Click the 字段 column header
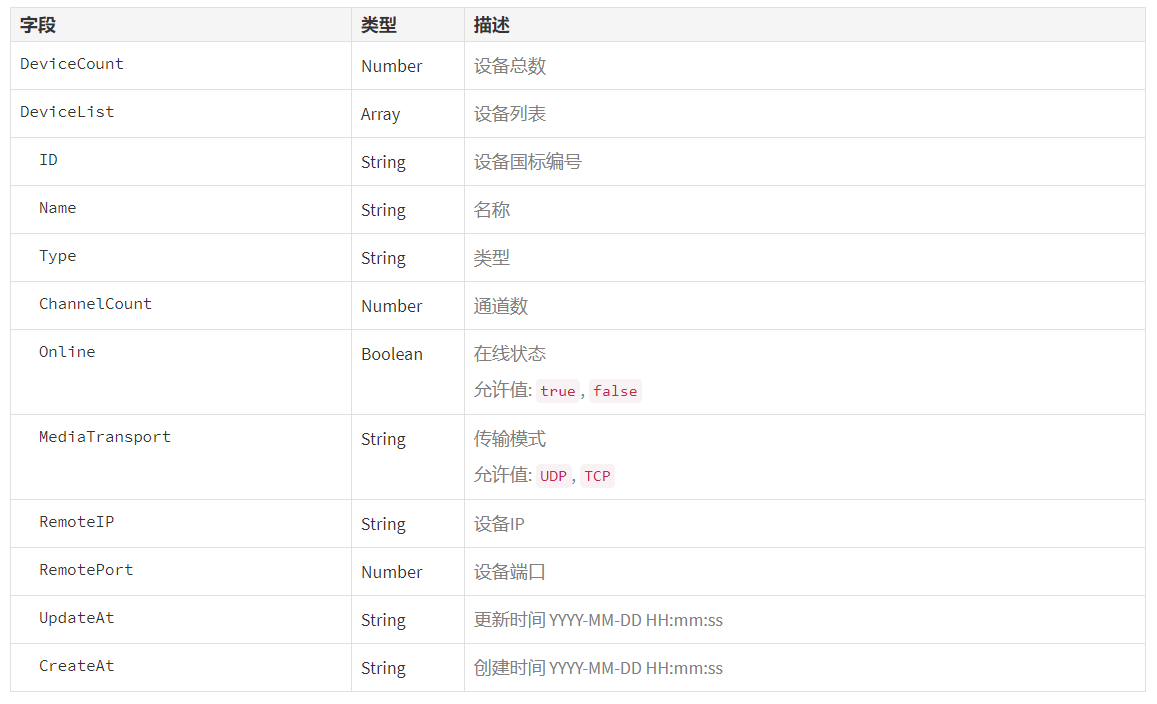 pos(38,26)
